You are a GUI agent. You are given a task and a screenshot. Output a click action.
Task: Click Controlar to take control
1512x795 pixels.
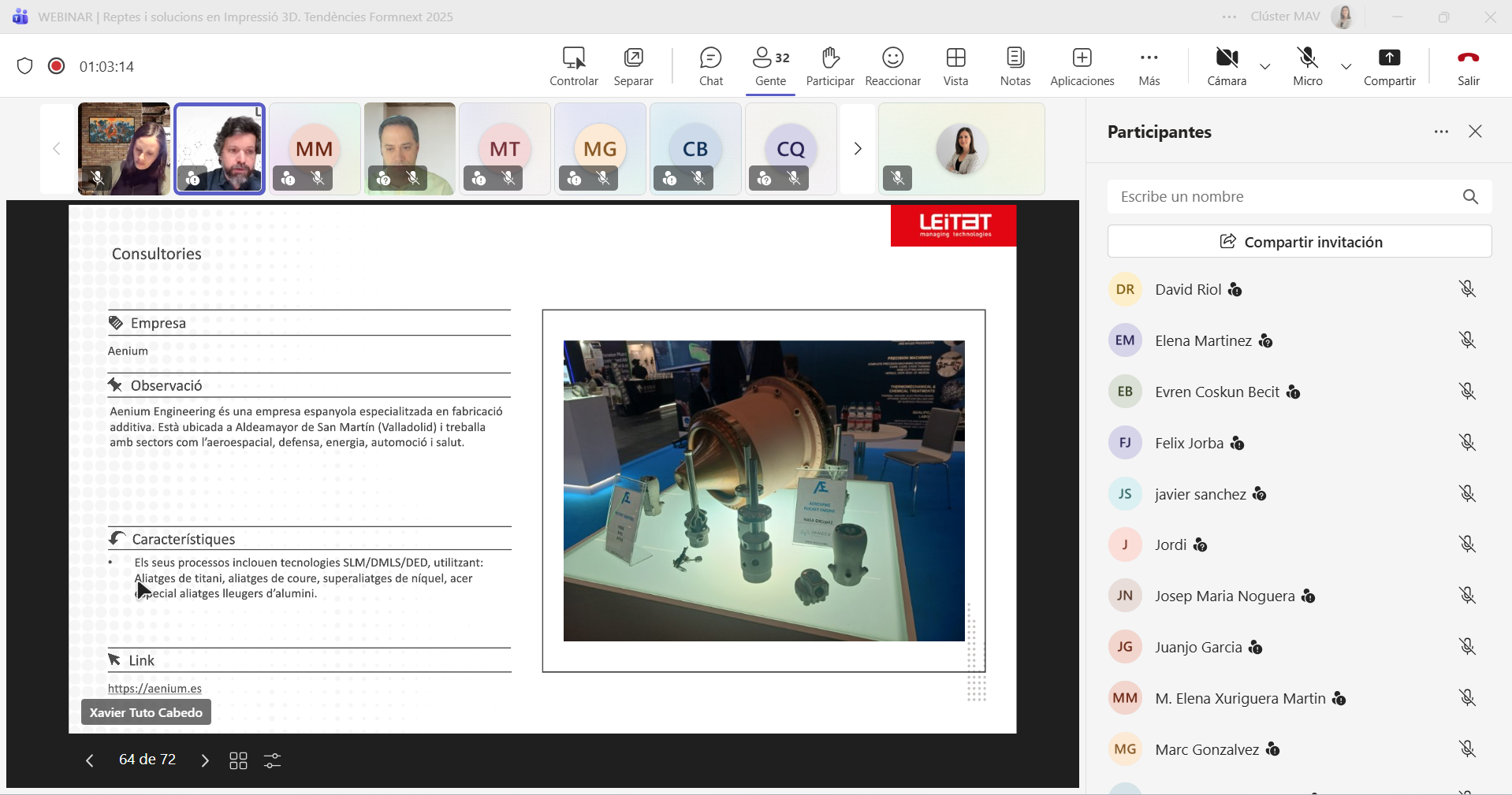573,66
